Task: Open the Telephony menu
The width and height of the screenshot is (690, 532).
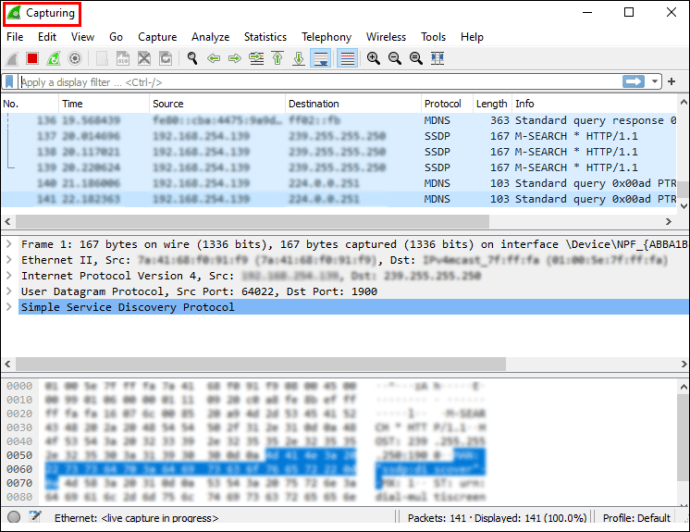Action: [x=327, y=37]
